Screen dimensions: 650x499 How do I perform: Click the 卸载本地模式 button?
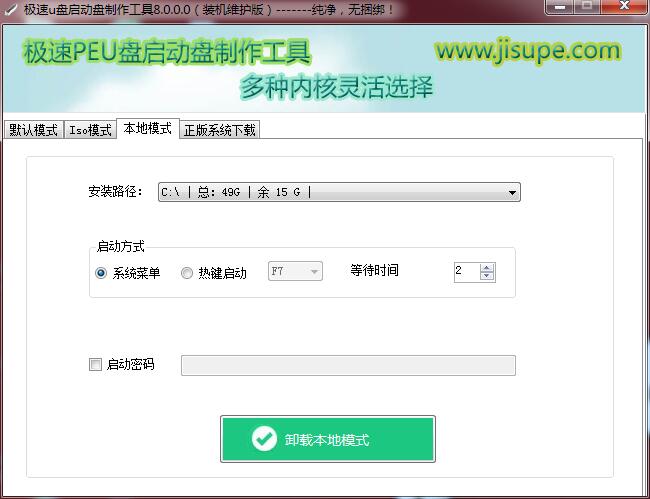[x=328, y=439]
